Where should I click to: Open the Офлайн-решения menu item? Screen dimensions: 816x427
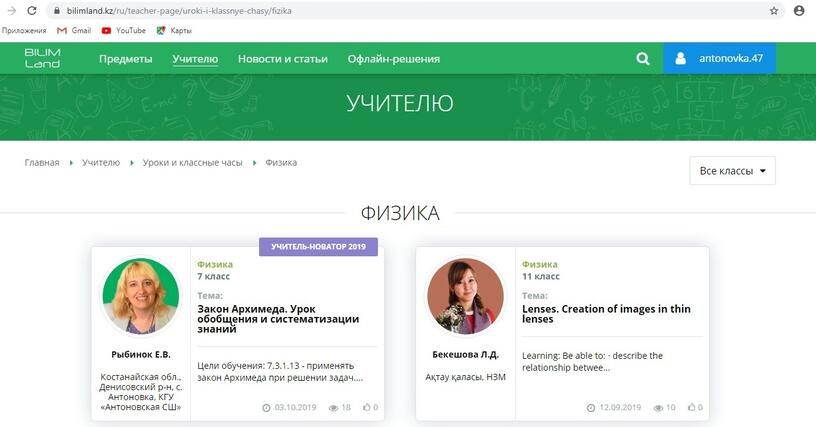pyautogui.click(x=393, y=59)
